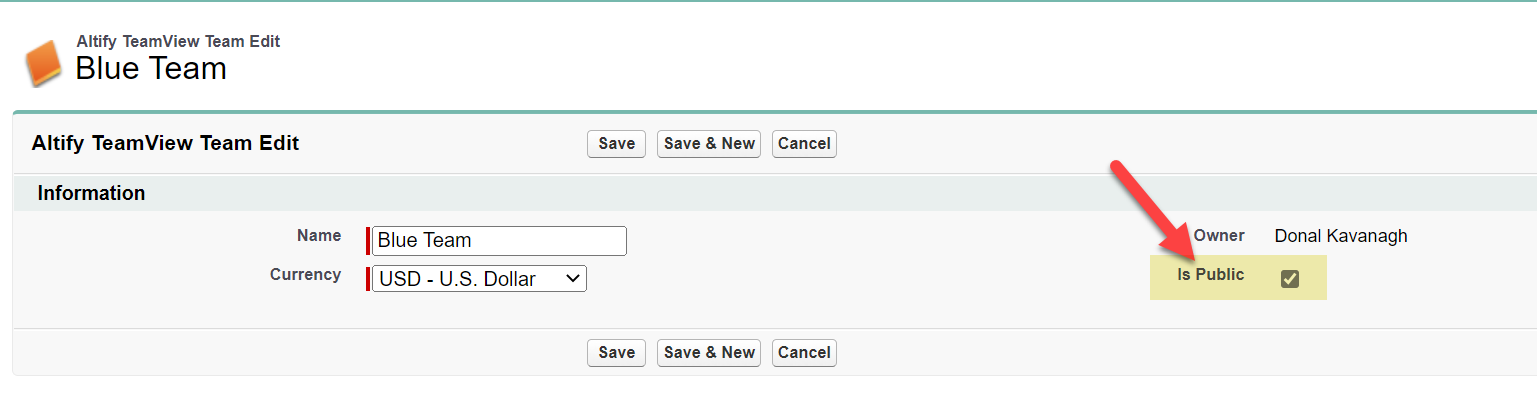
Task: Click the top Save & New button
Action: point(709,144)
